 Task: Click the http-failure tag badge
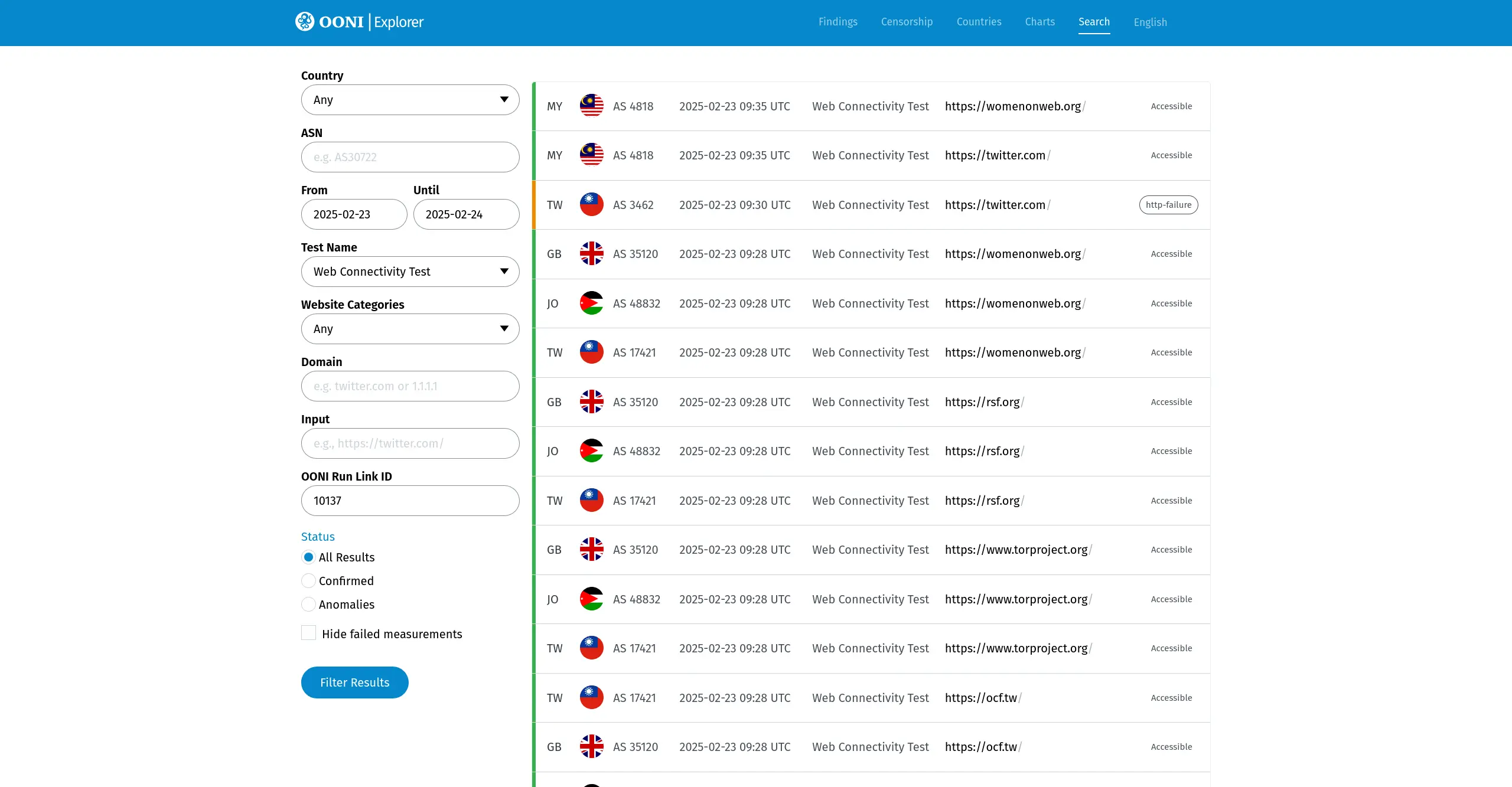pyautogui.click(x=1168, y=205)
